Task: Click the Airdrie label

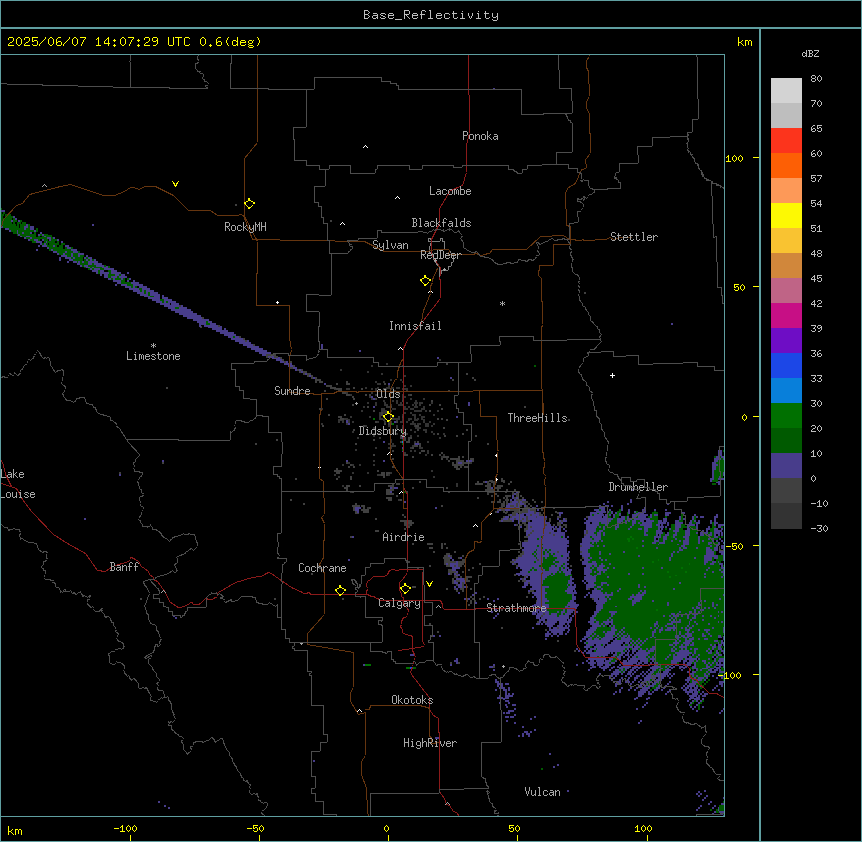Action: 404,537
